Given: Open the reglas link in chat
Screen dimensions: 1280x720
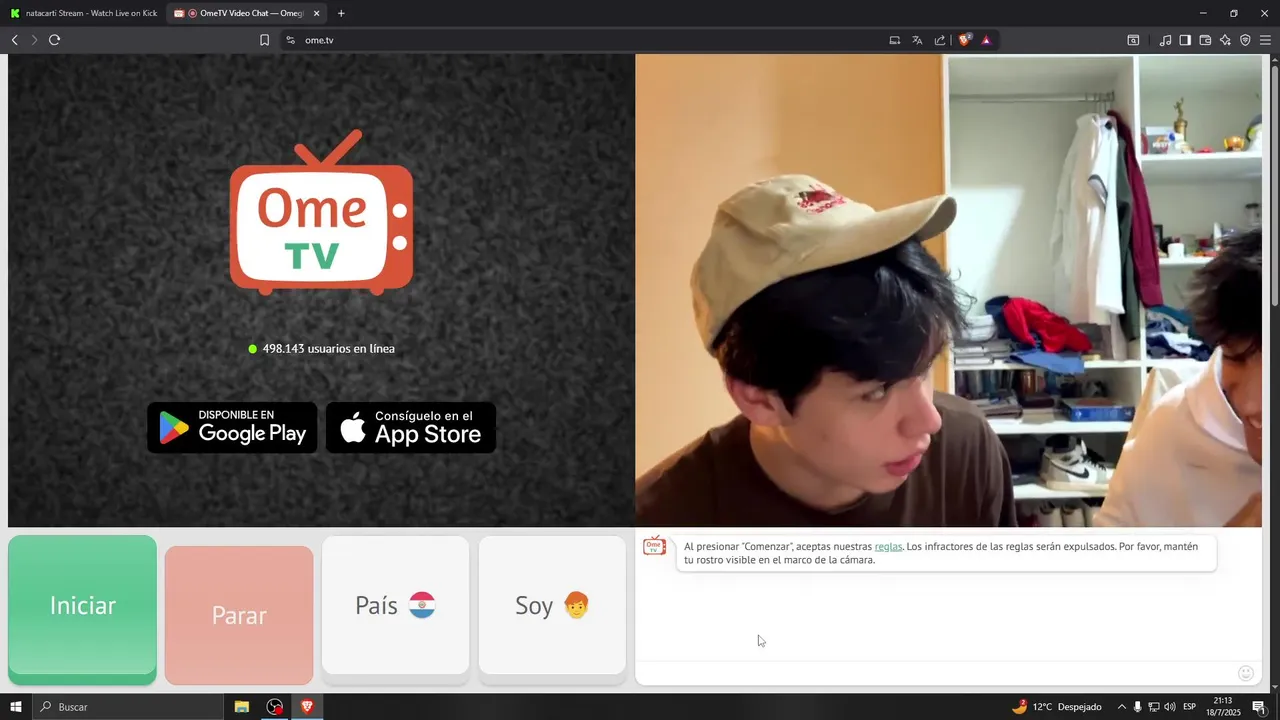Looking at the screenshot, I should click(x=888, y=547).
